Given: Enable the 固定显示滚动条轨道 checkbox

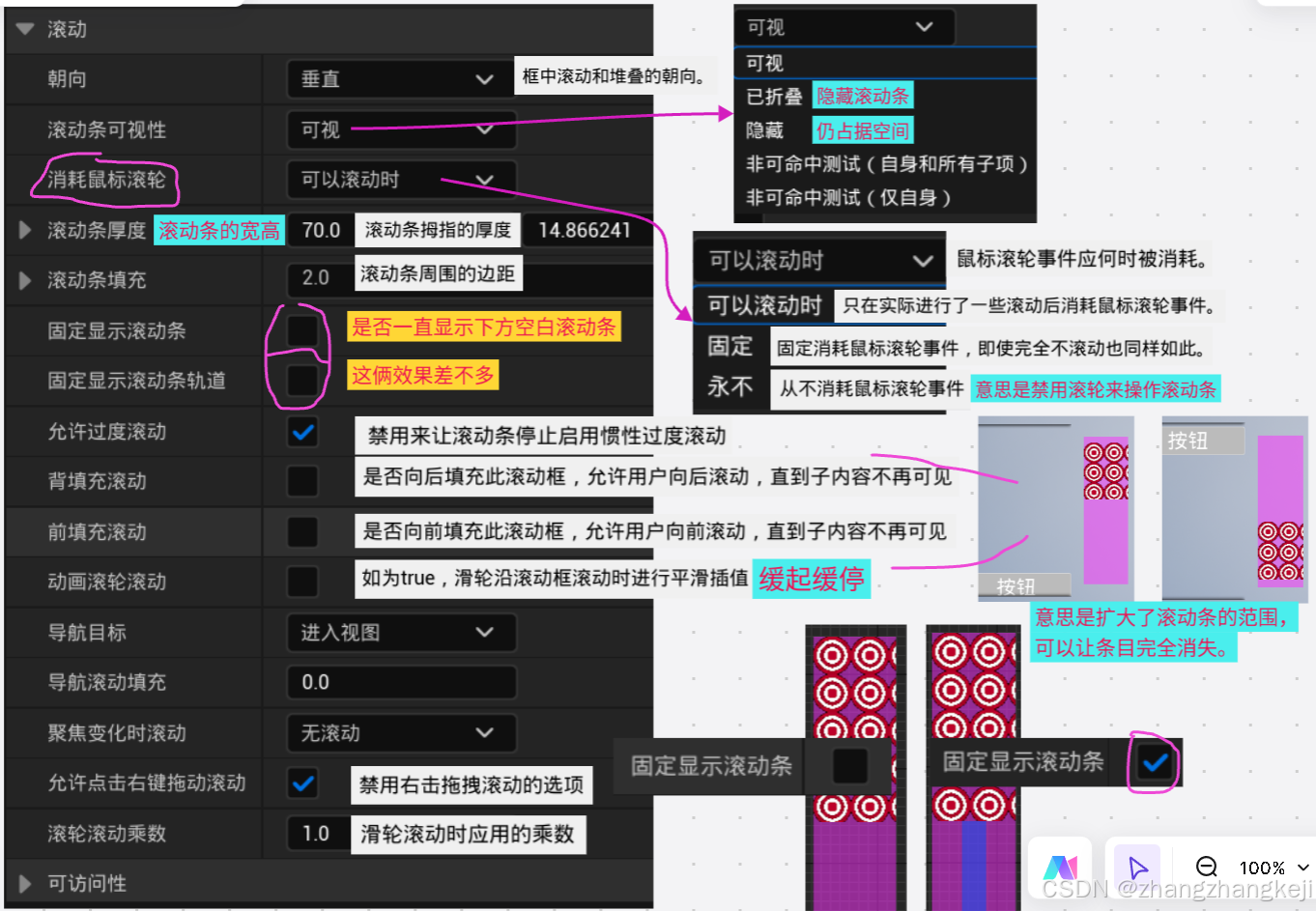Looking at the screenshot, I should 301,381.
